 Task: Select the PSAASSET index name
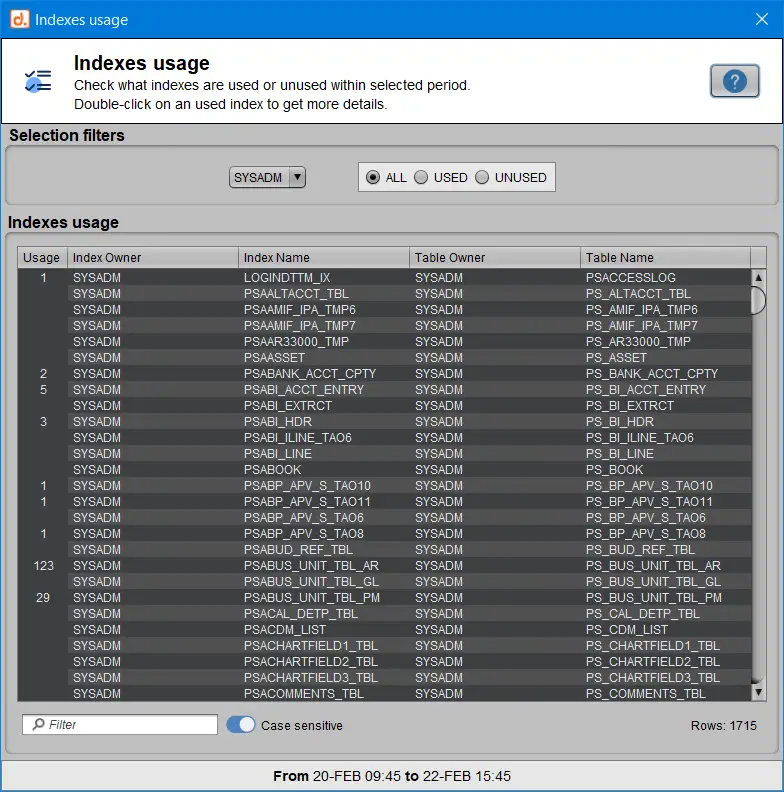point(274,358)
